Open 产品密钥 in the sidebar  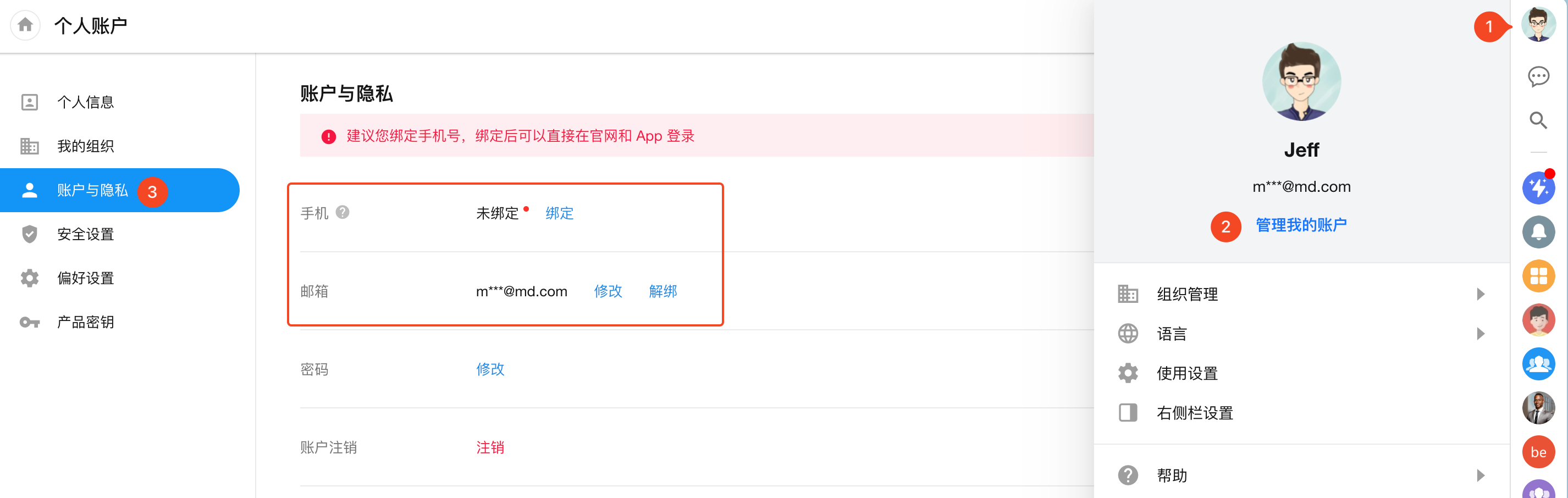coord(85,322)
